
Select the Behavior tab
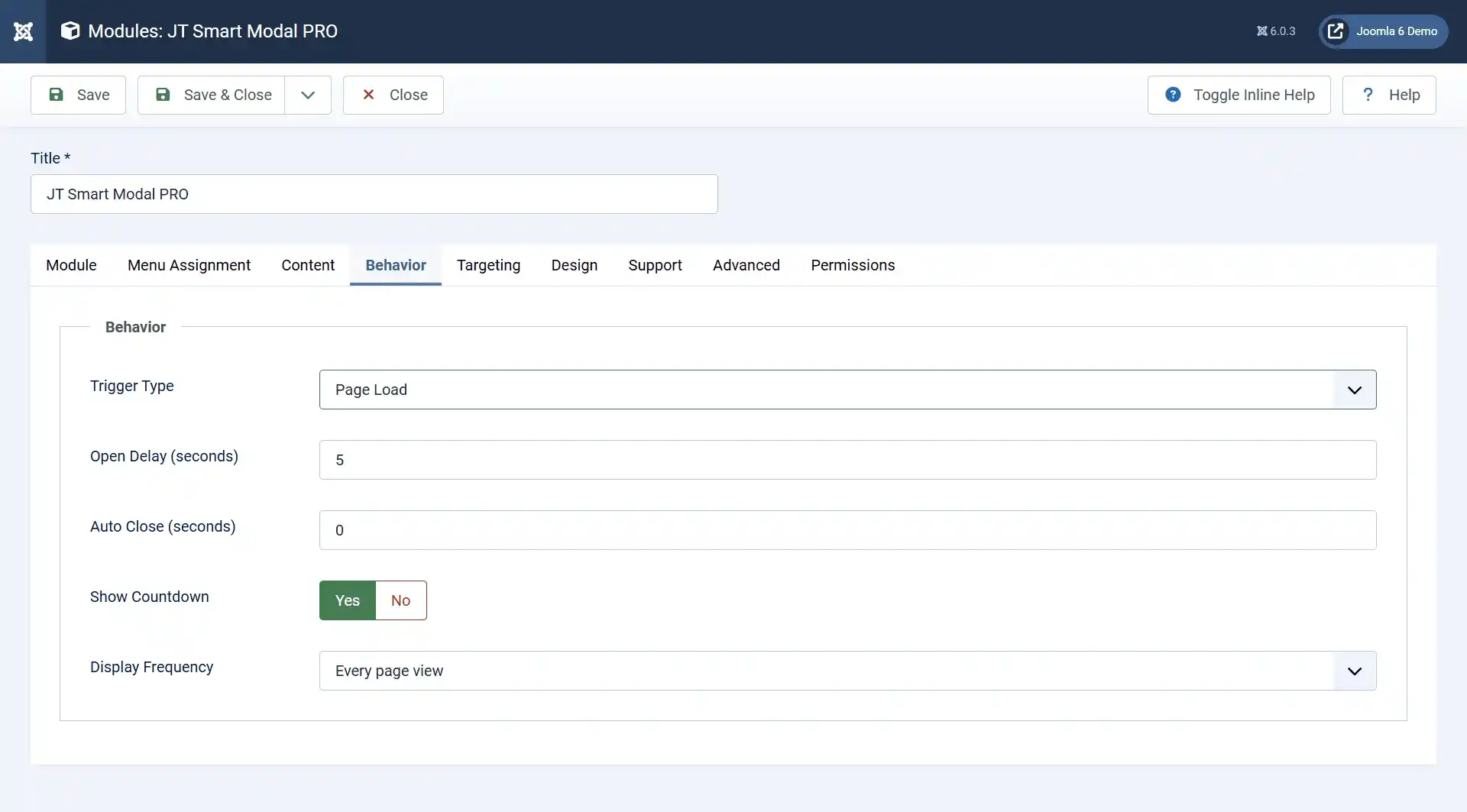(396, 265)
